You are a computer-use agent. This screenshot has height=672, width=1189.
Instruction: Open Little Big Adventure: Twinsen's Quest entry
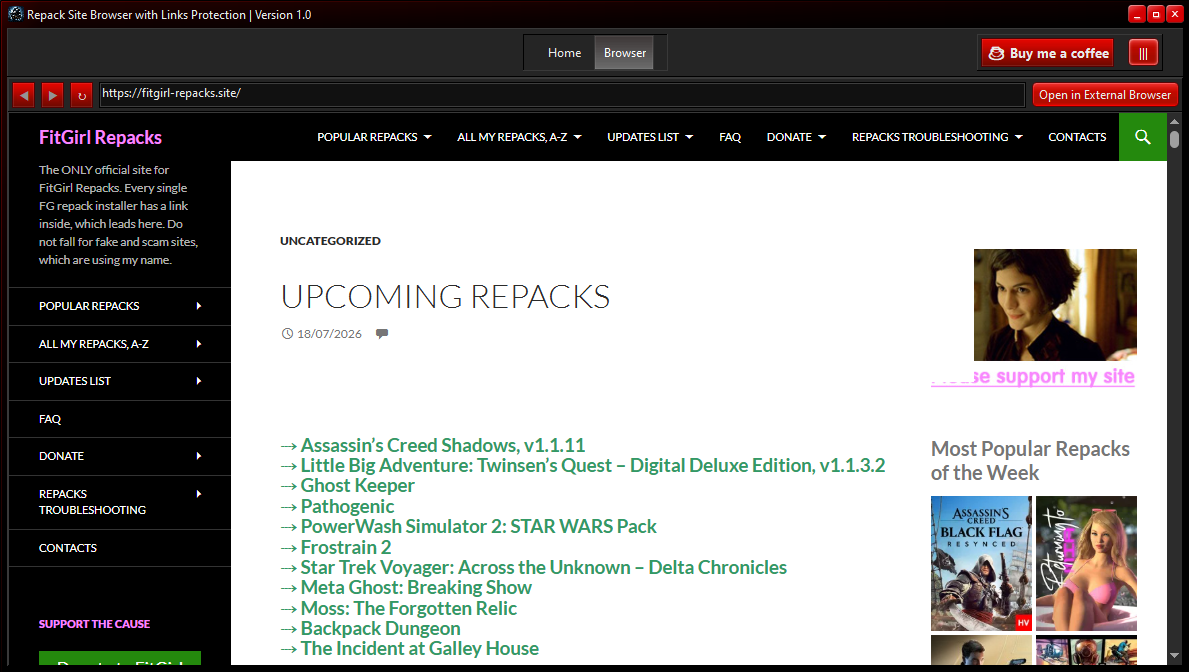pyautogui.click(x=593, y=466)
